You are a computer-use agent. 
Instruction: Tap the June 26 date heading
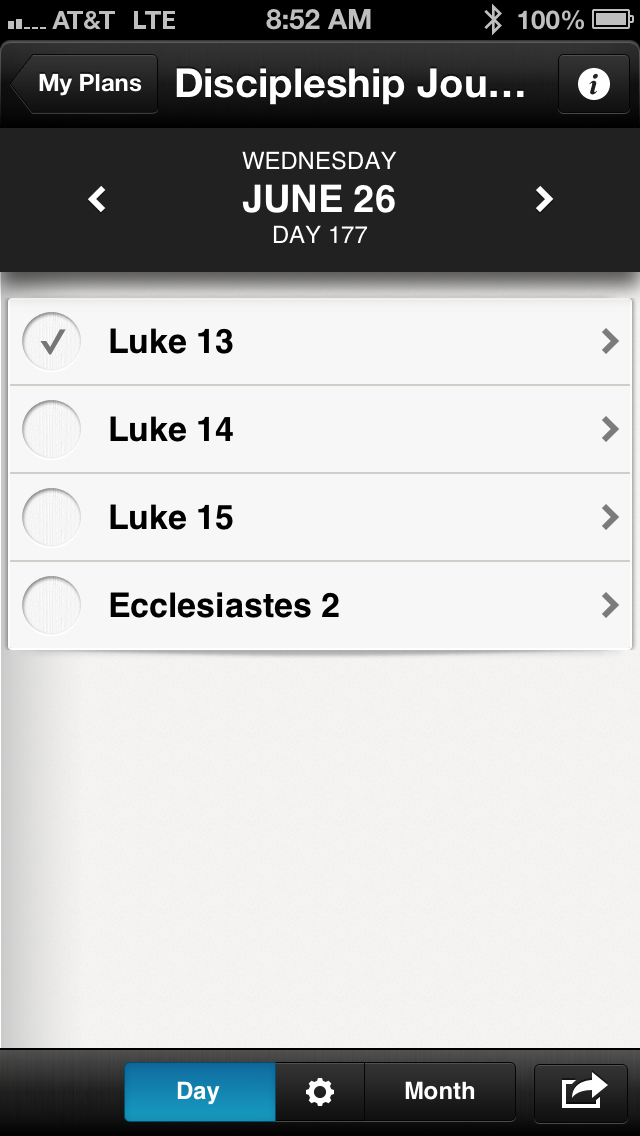point(319,200)
